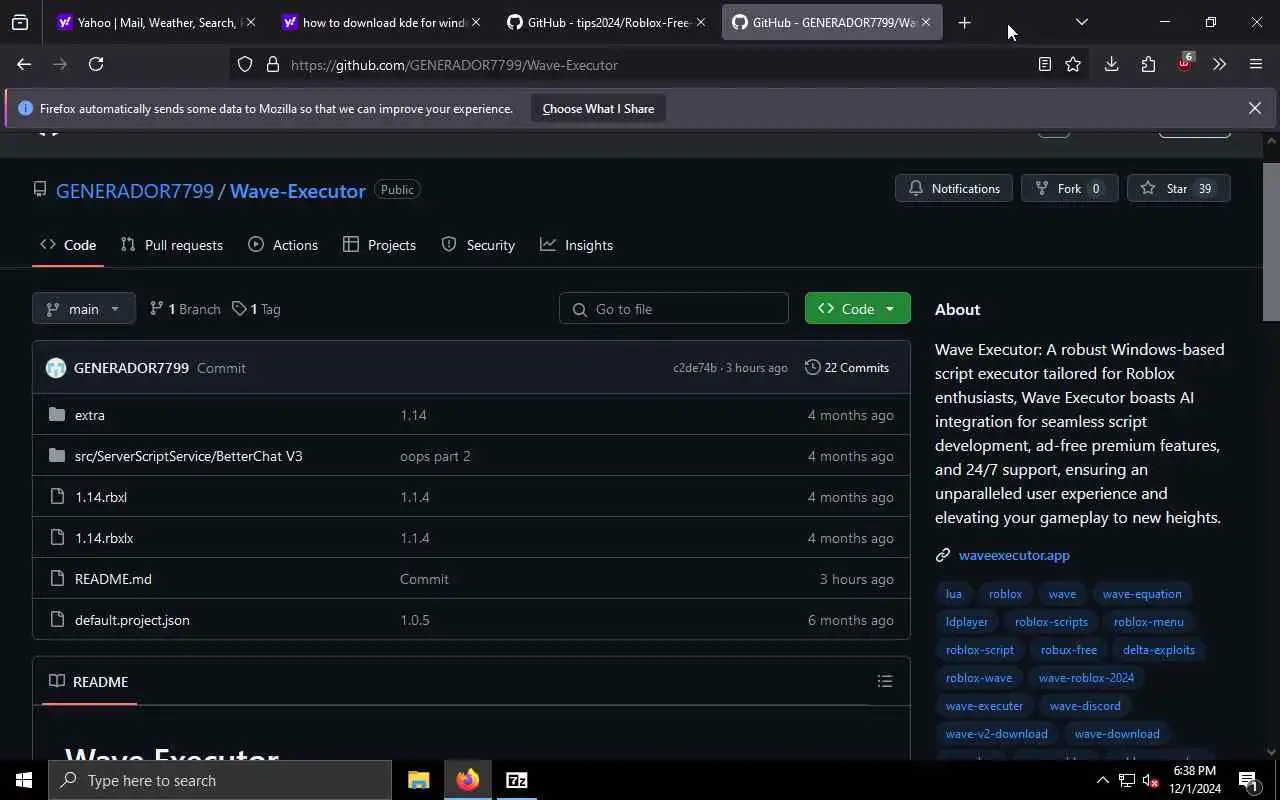The width and height of the screenshot is (1280, 800).
Task: Fork this repository
Action: [1069, 188]
